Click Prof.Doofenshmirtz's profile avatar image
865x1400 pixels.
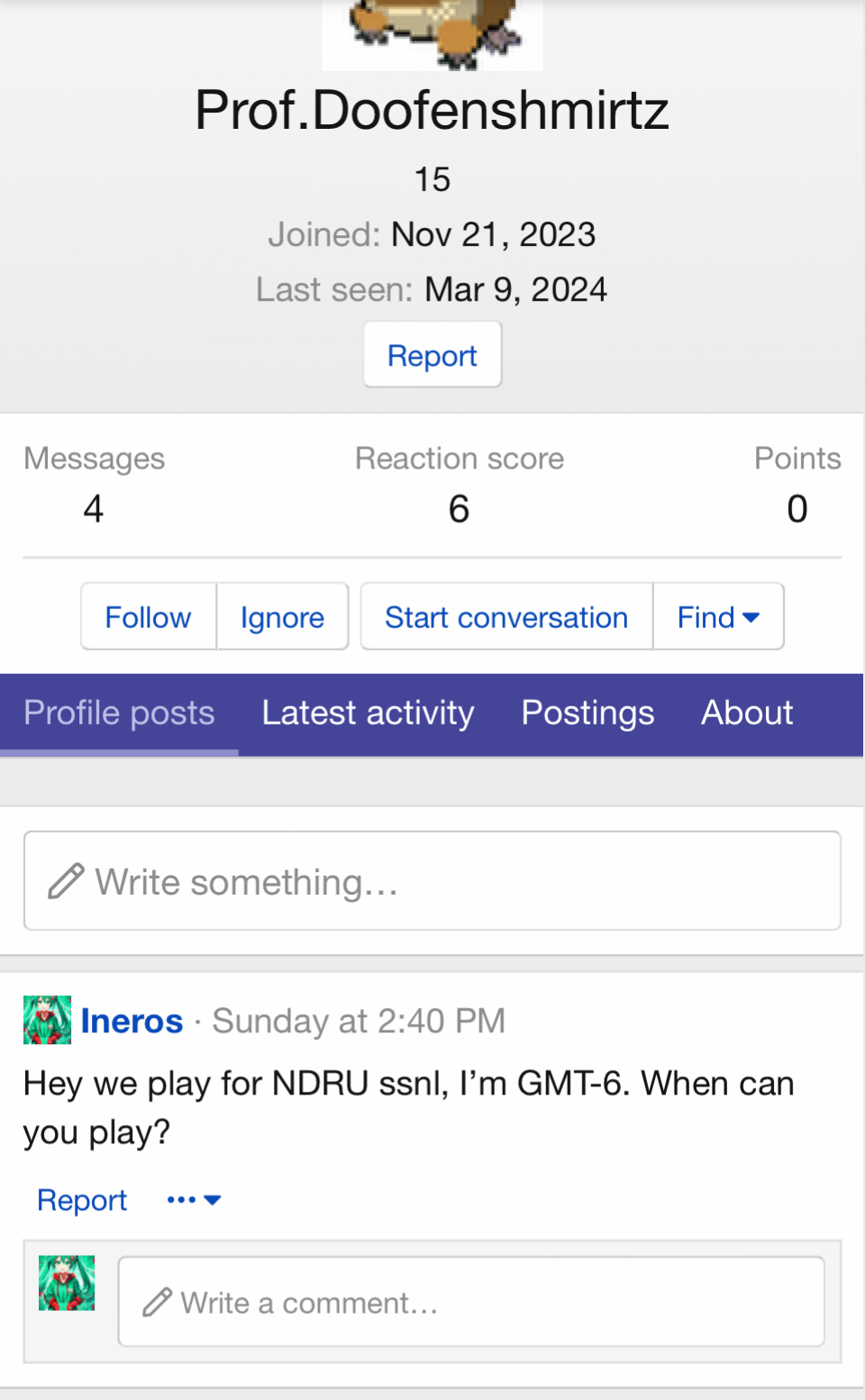point(432,34)
